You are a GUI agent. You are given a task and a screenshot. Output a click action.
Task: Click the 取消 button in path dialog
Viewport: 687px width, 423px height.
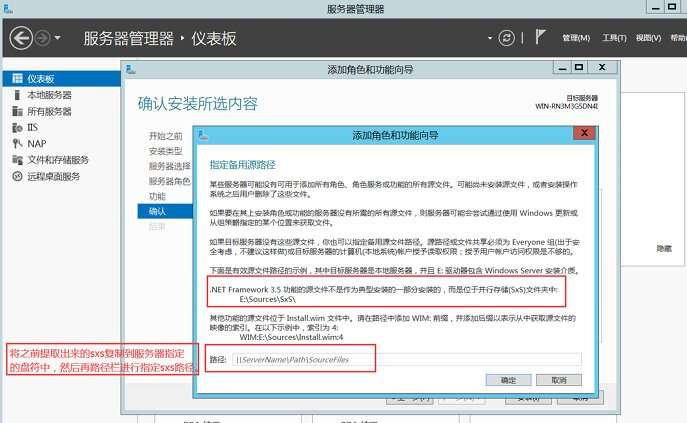pyautogui.click(x=559, y=380)
